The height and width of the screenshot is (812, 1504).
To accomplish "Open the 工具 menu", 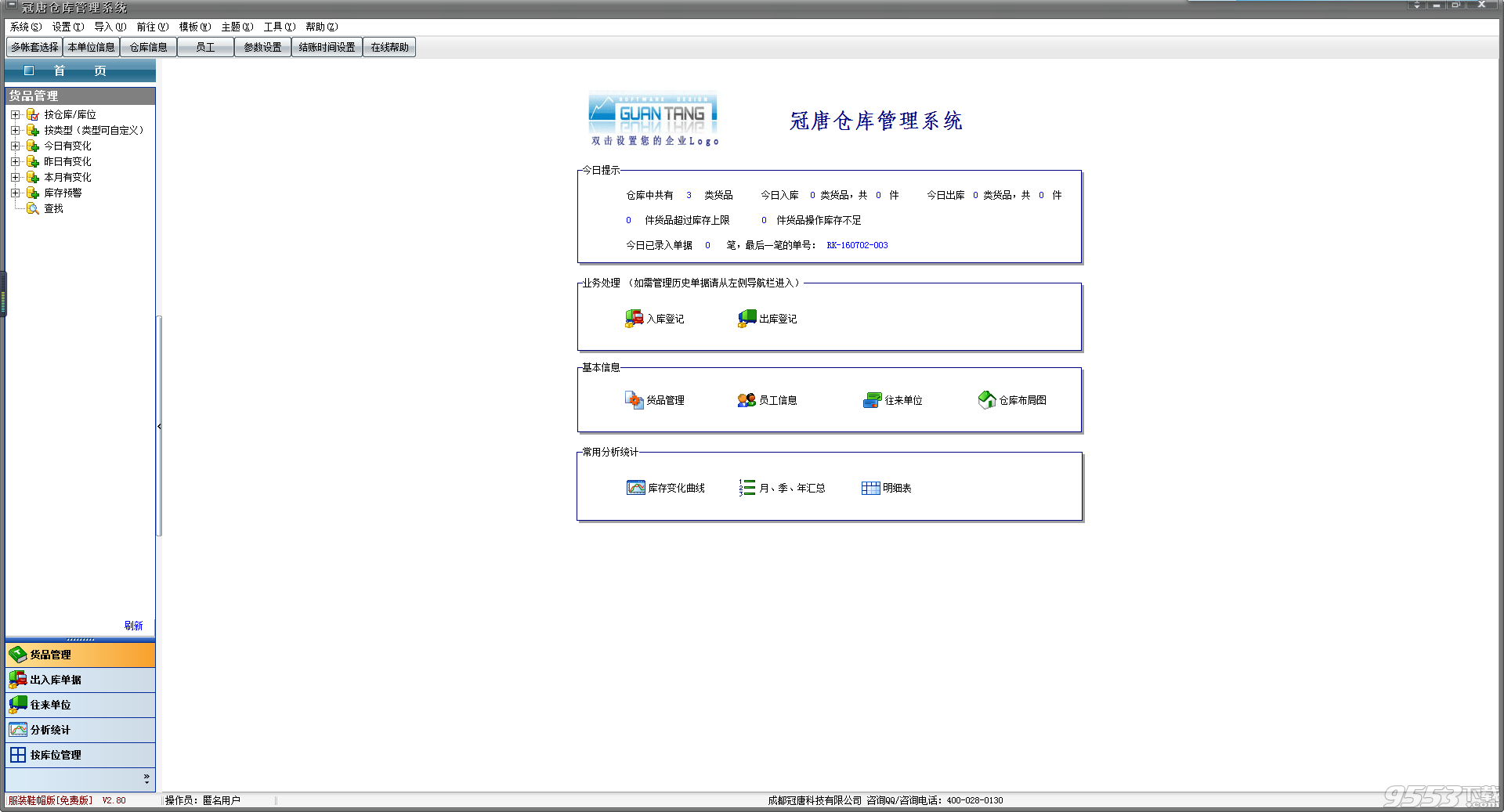I will (280, 27).
